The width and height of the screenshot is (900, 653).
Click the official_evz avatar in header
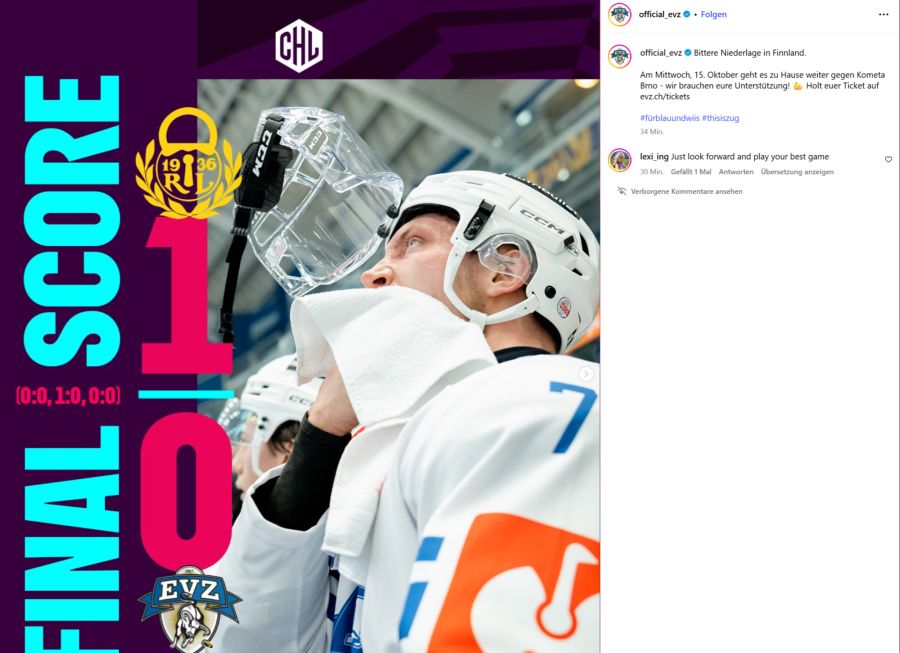[619, 14]
